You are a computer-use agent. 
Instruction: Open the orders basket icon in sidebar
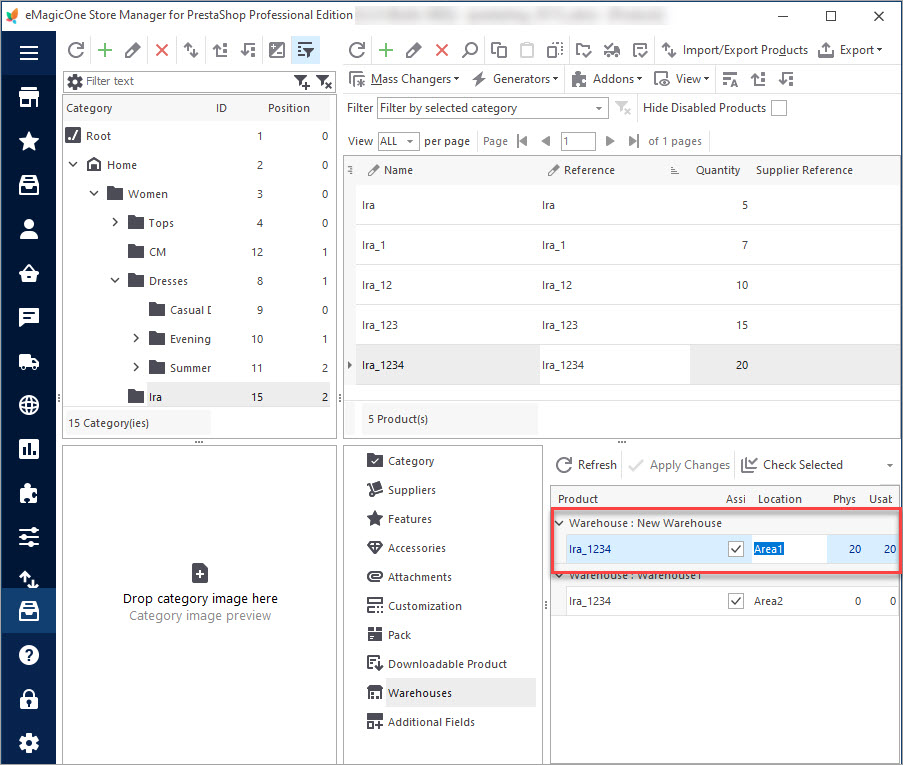click(x=29, y=273)
